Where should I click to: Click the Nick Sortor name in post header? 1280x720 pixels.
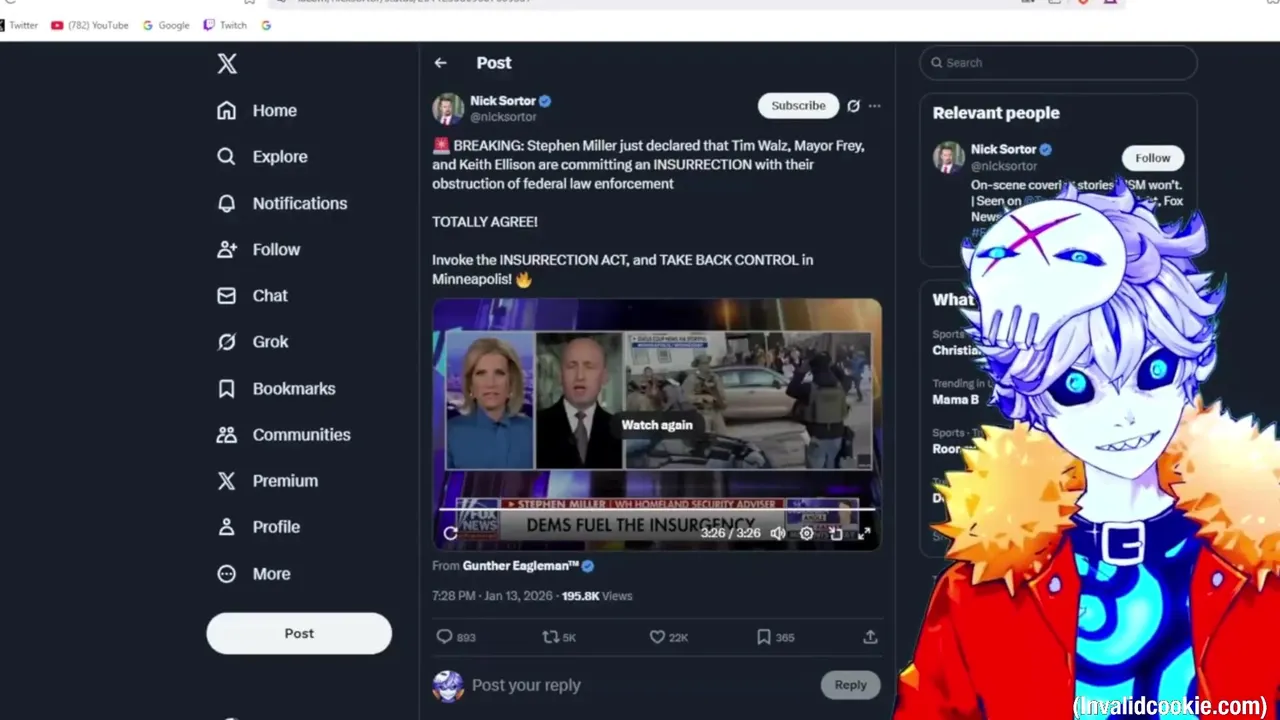pos(503,101)
